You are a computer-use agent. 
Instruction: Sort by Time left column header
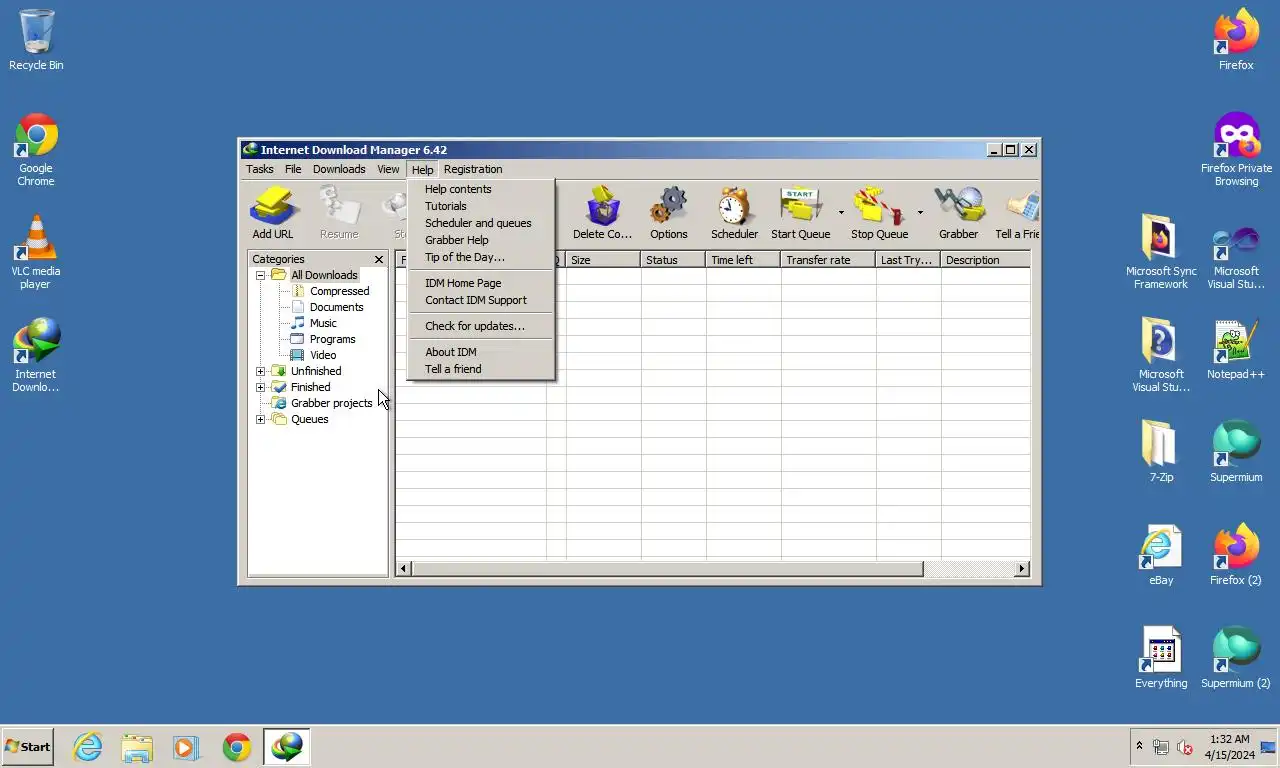743,260
